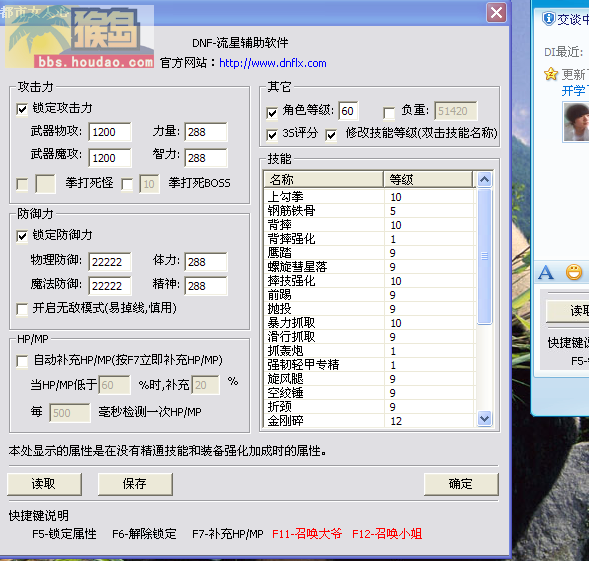Click the 保存 button
Viewport: 589px width, 561px height.
135,484
